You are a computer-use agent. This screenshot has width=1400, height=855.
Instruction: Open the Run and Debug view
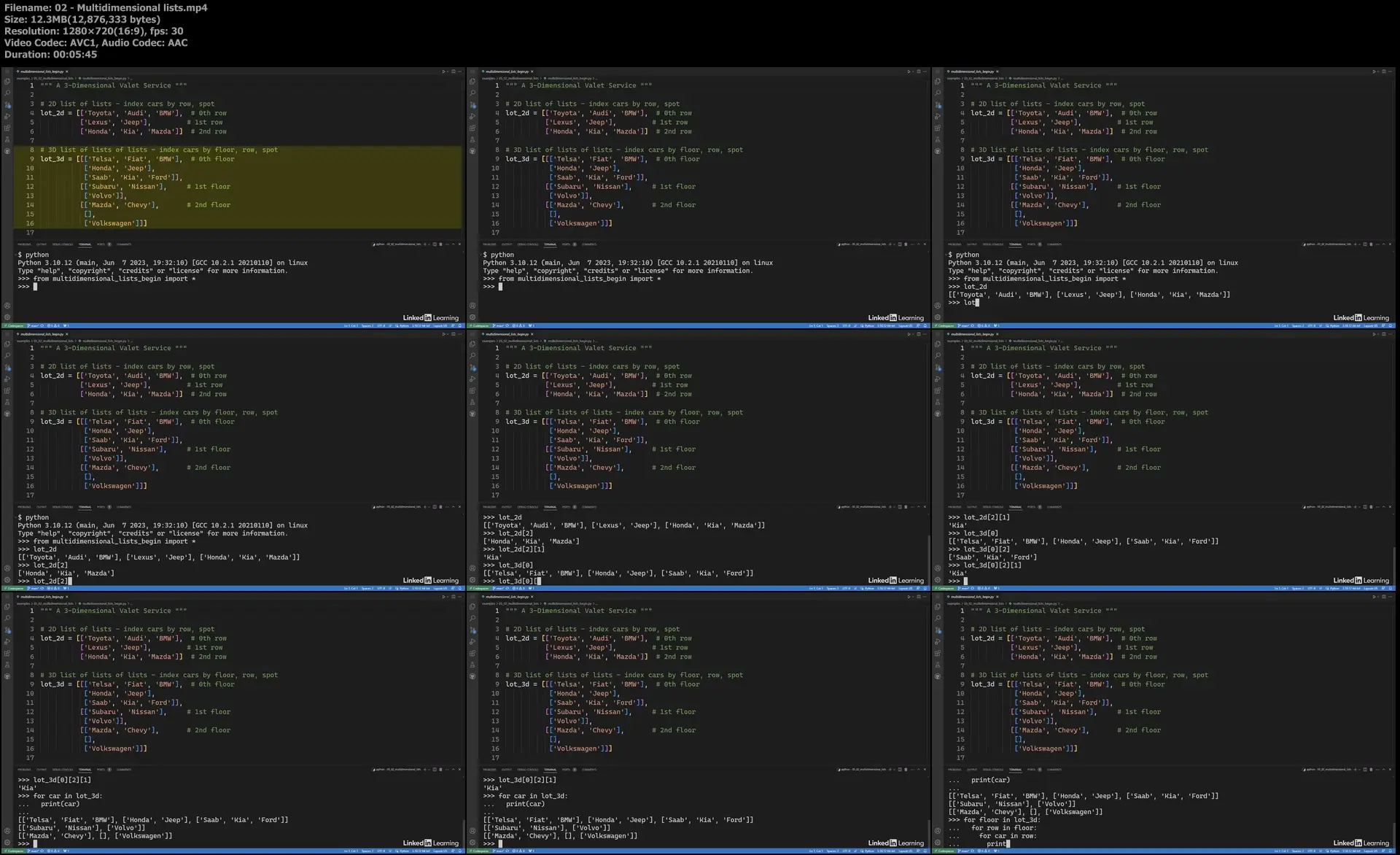coord(8,115)
